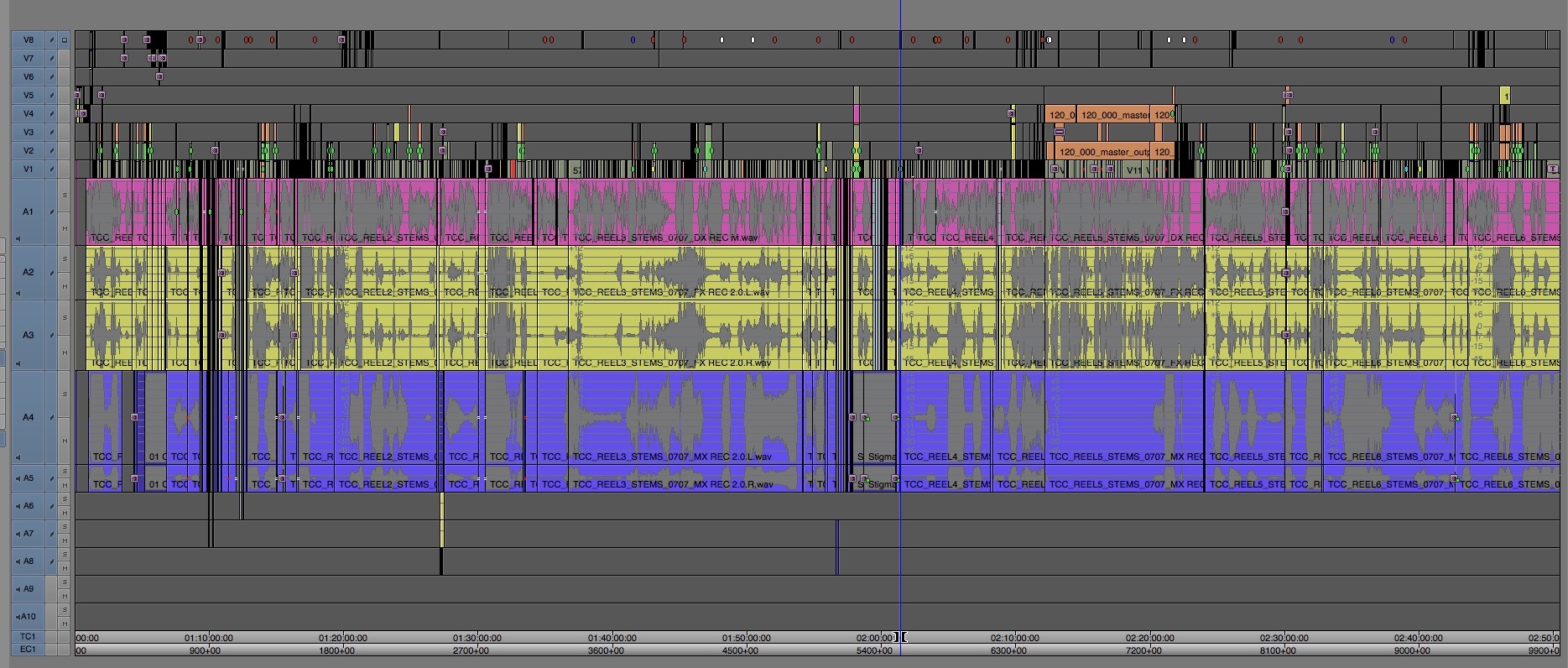Select the A9 track selector
Viewport: 1568px width, 668px height.
[x=29, y=589]
